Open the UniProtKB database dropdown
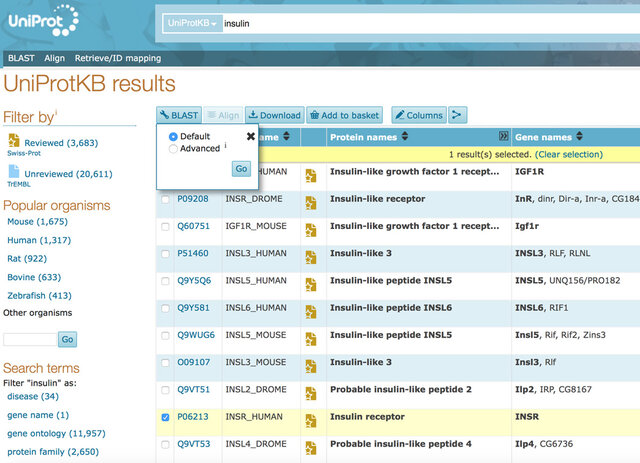 (x=192, y=23)
